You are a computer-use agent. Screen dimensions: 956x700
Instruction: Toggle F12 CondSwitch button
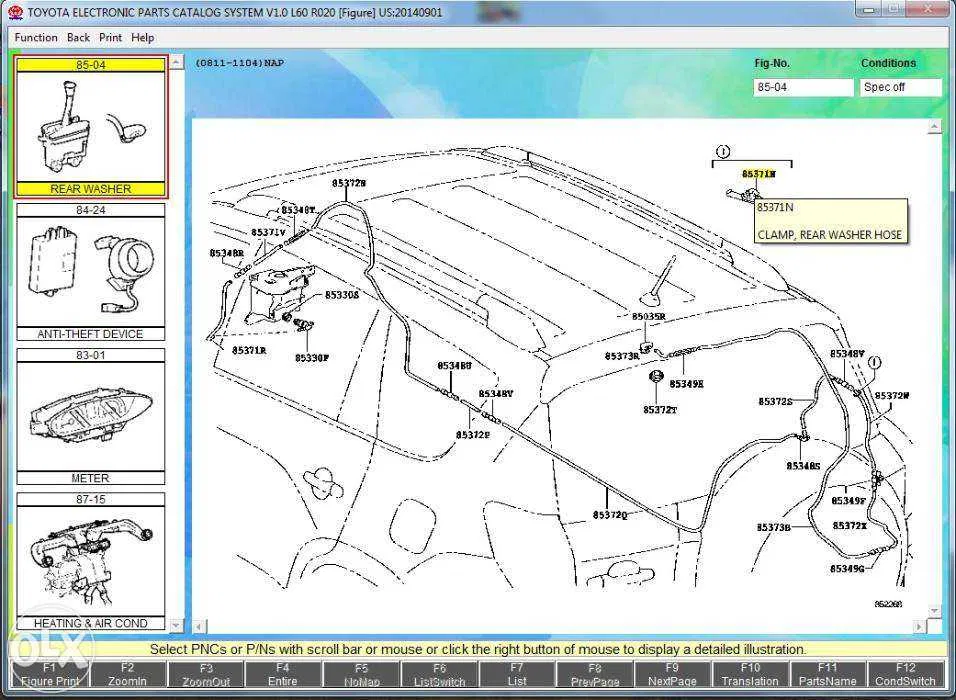[905, 674]
